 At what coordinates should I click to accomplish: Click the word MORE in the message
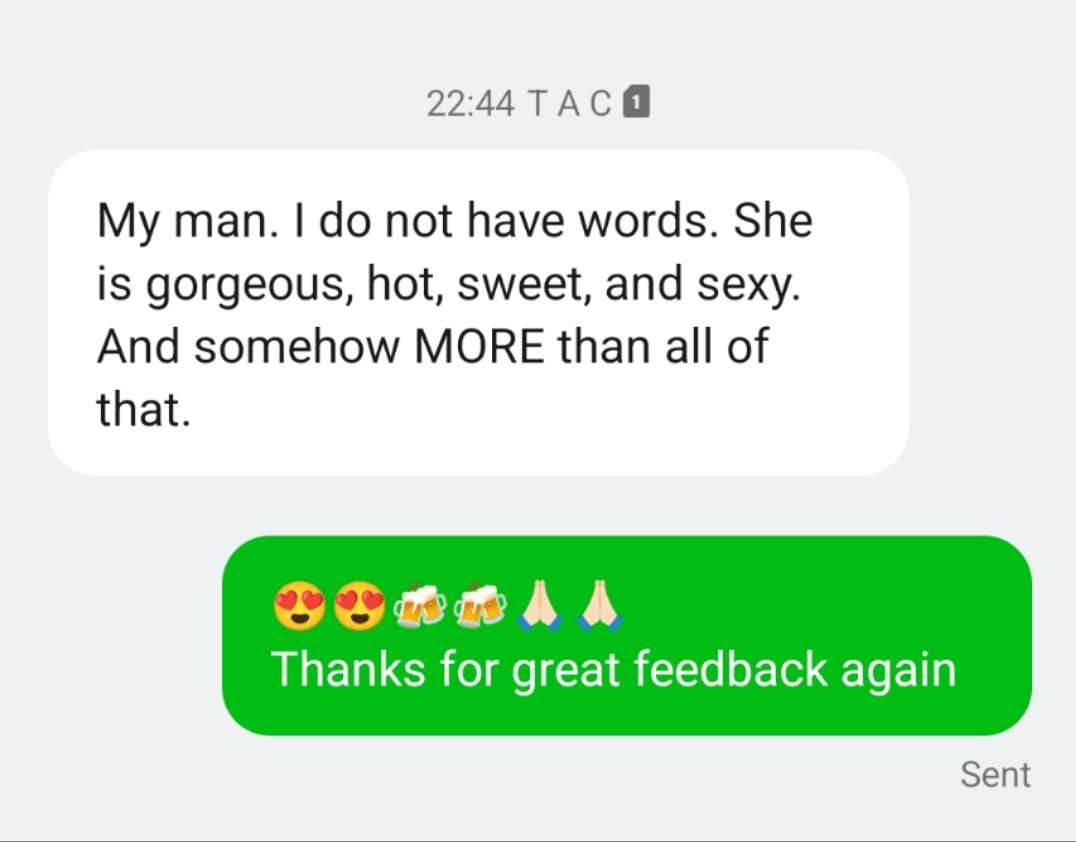click(479, 347)
